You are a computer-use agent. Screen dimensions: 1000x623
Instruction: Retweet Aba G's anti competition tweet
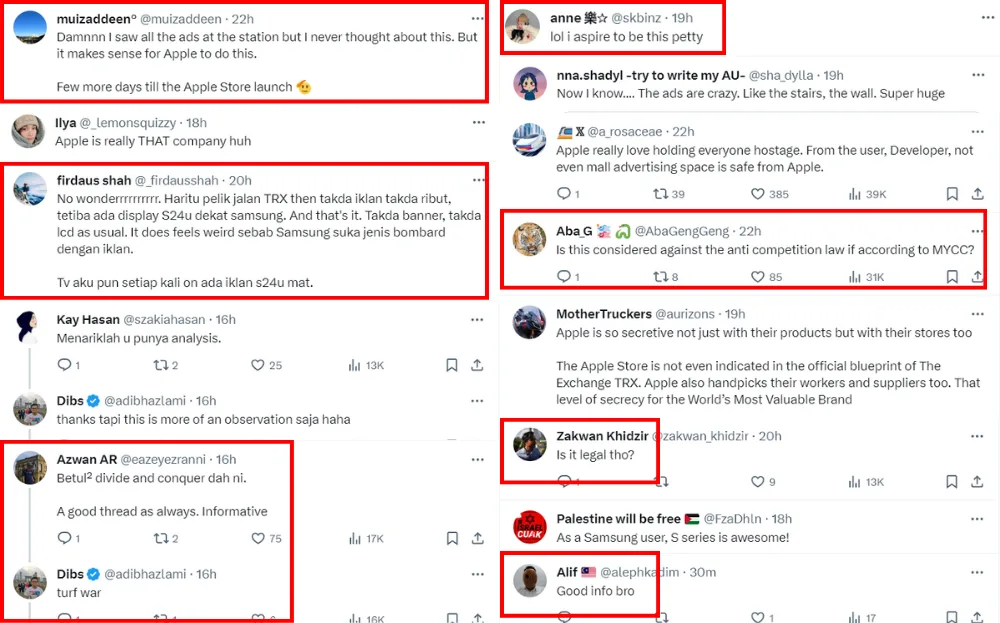tap(660, 277)
